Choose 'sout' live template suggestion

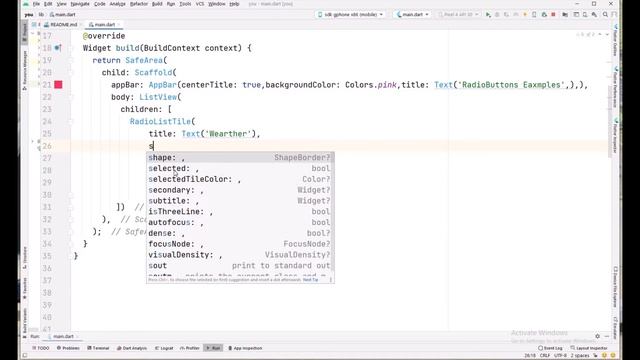click(x=240, y=266)
